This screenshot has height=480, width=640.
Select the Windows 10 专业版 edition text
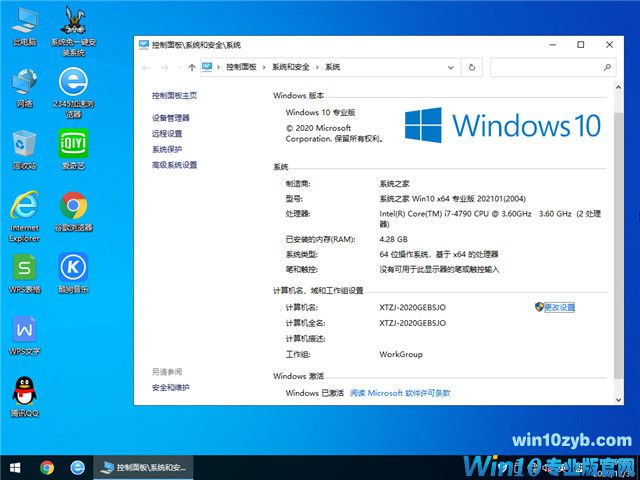pyautogui.click(x=320, y=112)
